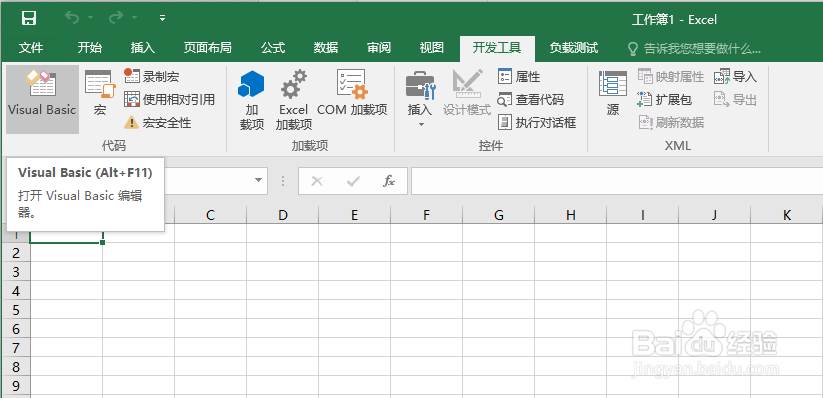Open the 文件 tab
Viewport: 823px width, 398px height.
(31, 48)
